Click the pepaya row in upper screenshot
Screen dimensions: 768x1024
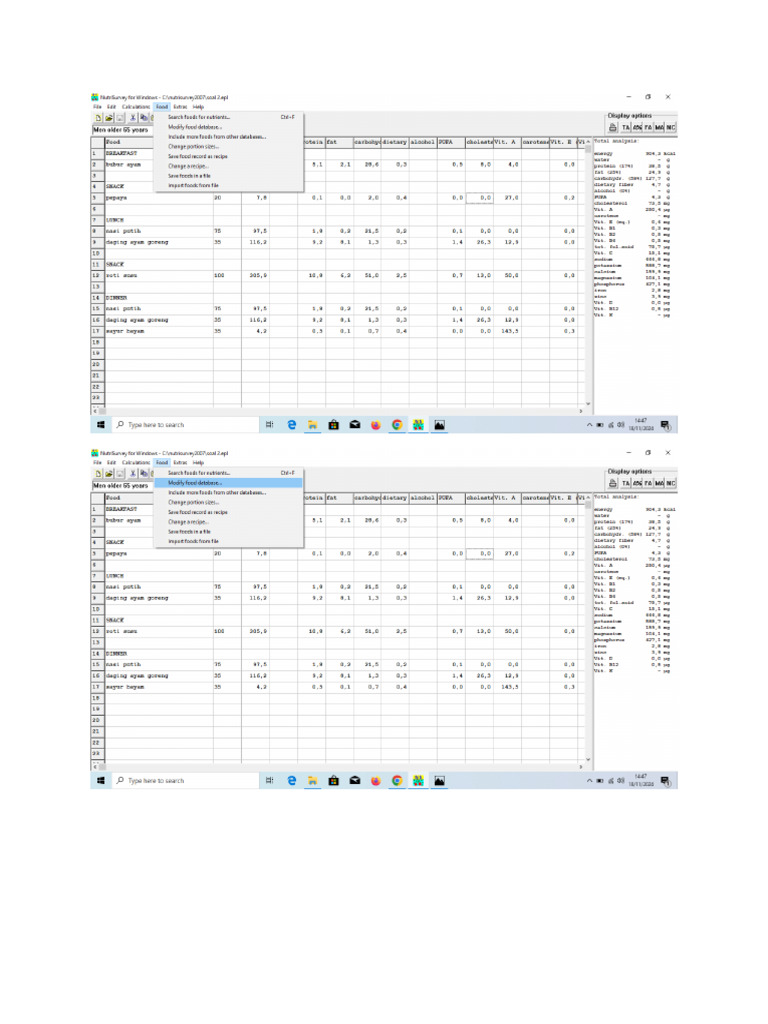pos(338,198)
